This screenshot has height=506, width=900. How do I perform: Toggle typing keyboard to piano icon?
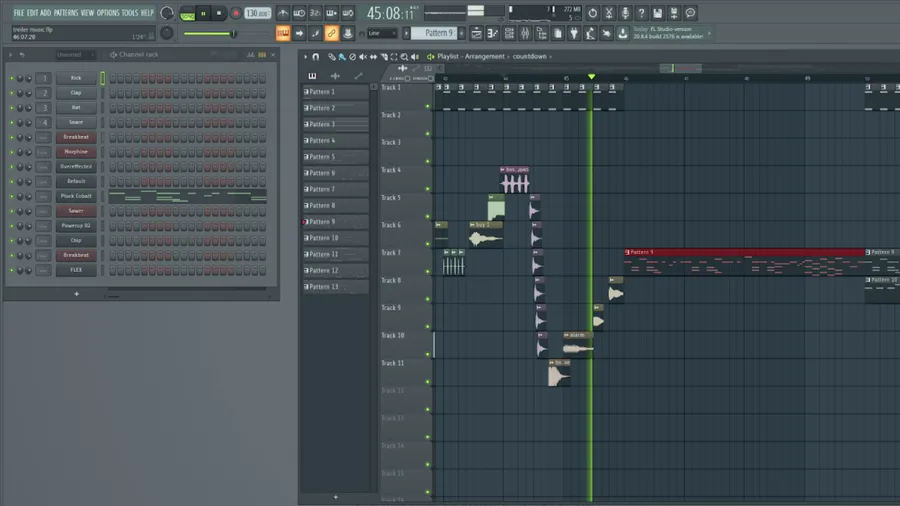(283, 33)
